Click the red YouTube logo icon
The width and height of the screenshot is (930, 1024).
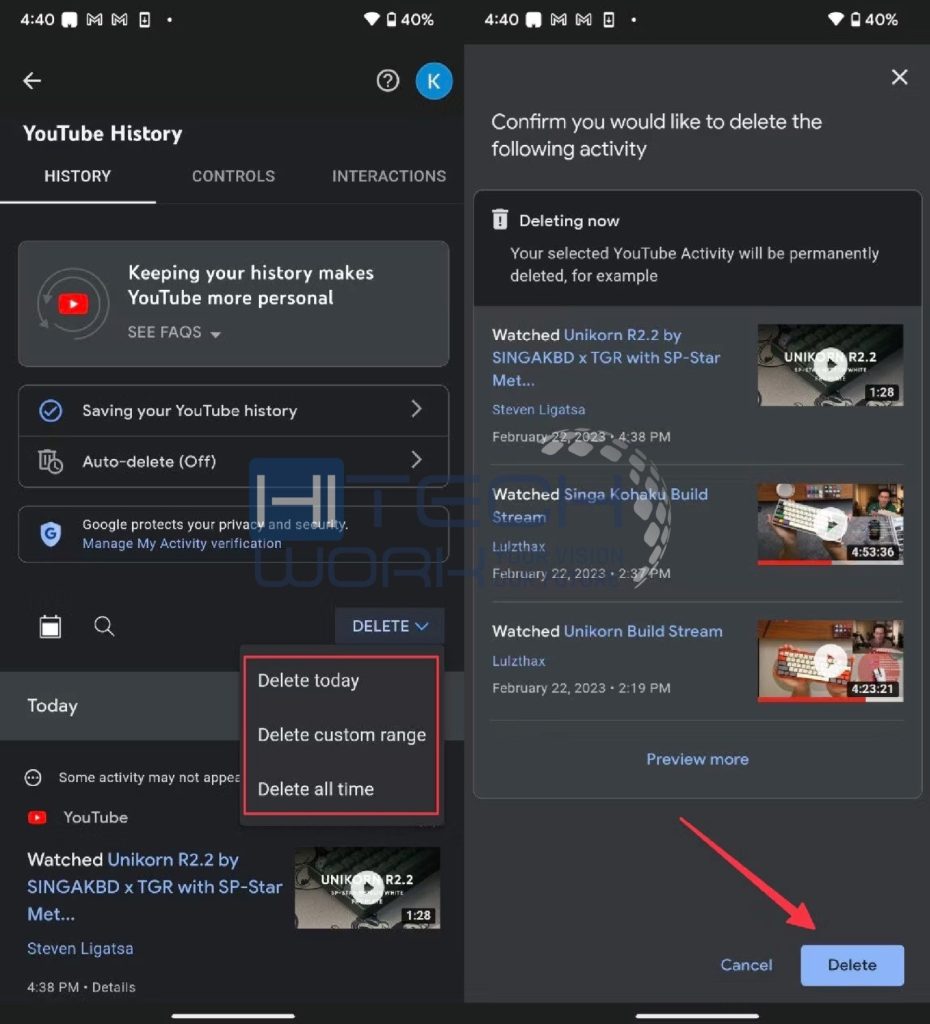37,818
